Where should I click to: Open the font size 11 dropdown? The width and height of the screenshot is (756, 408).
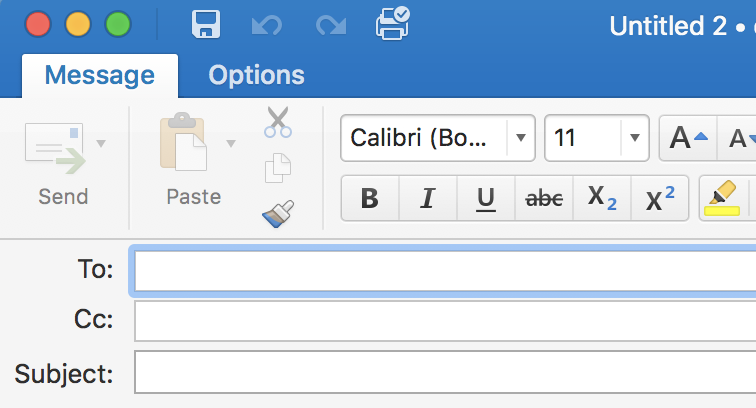[634, 138]
